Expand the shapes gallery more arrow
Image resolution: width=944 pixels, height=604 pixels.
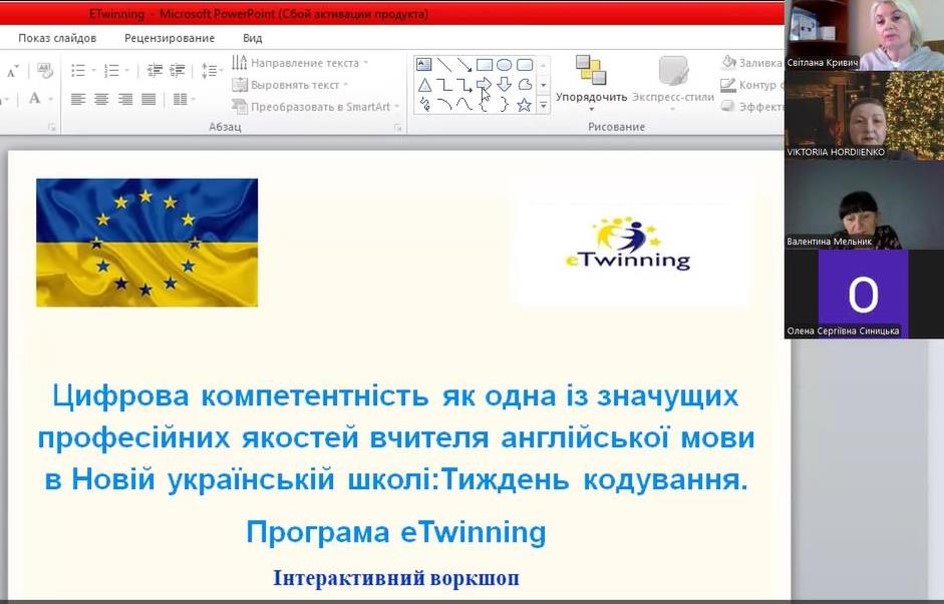544,104
